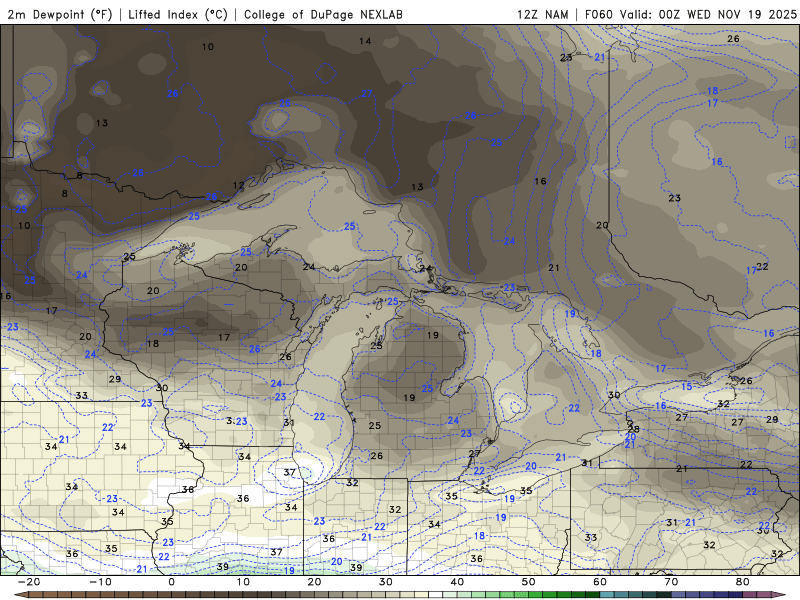This screenshot has width=800, height=600.
Task: Click the left arrow end of color bar
Action: point(21,594)
